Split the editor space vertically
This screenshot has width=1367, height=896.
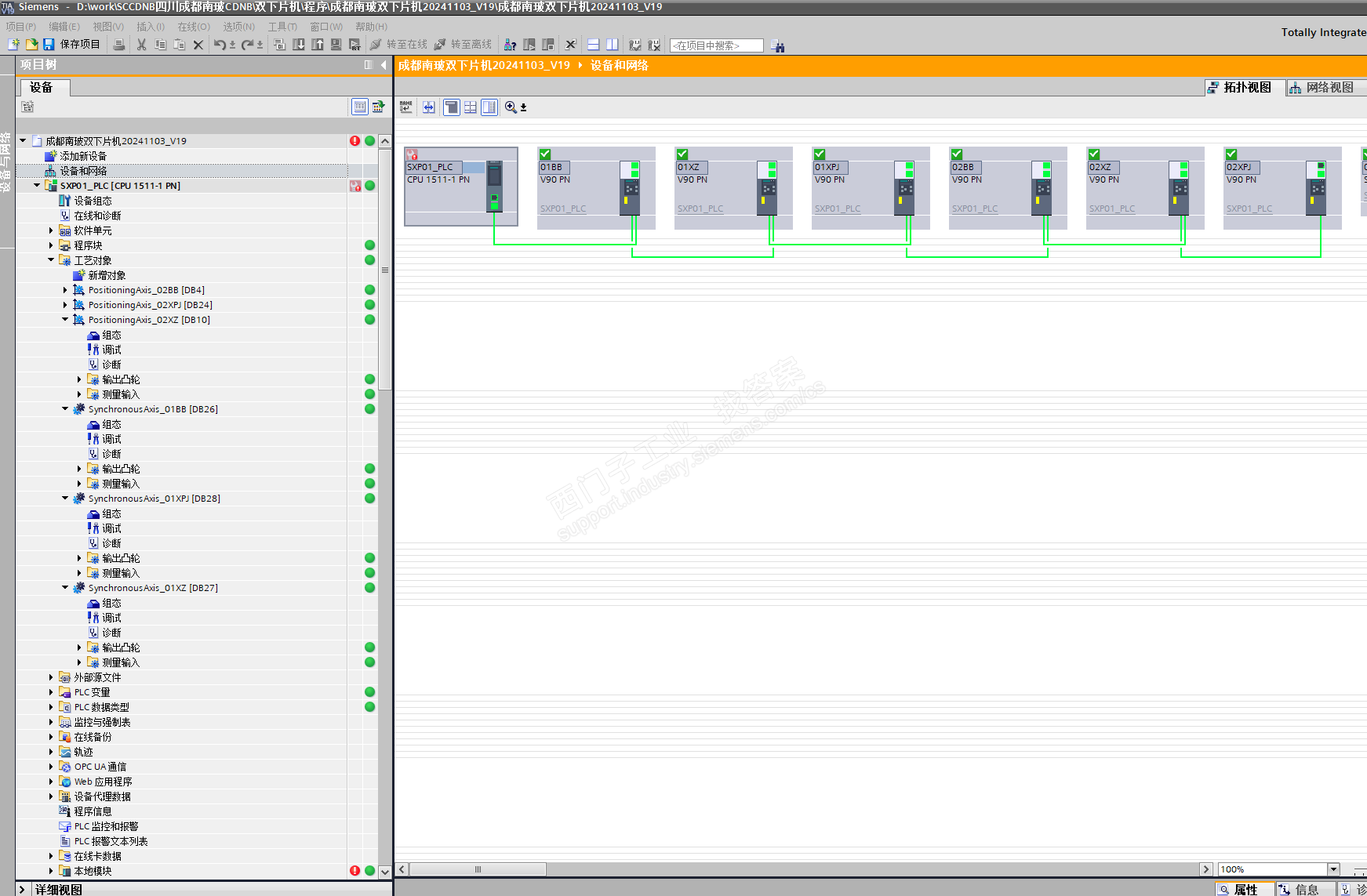[612, 45]
